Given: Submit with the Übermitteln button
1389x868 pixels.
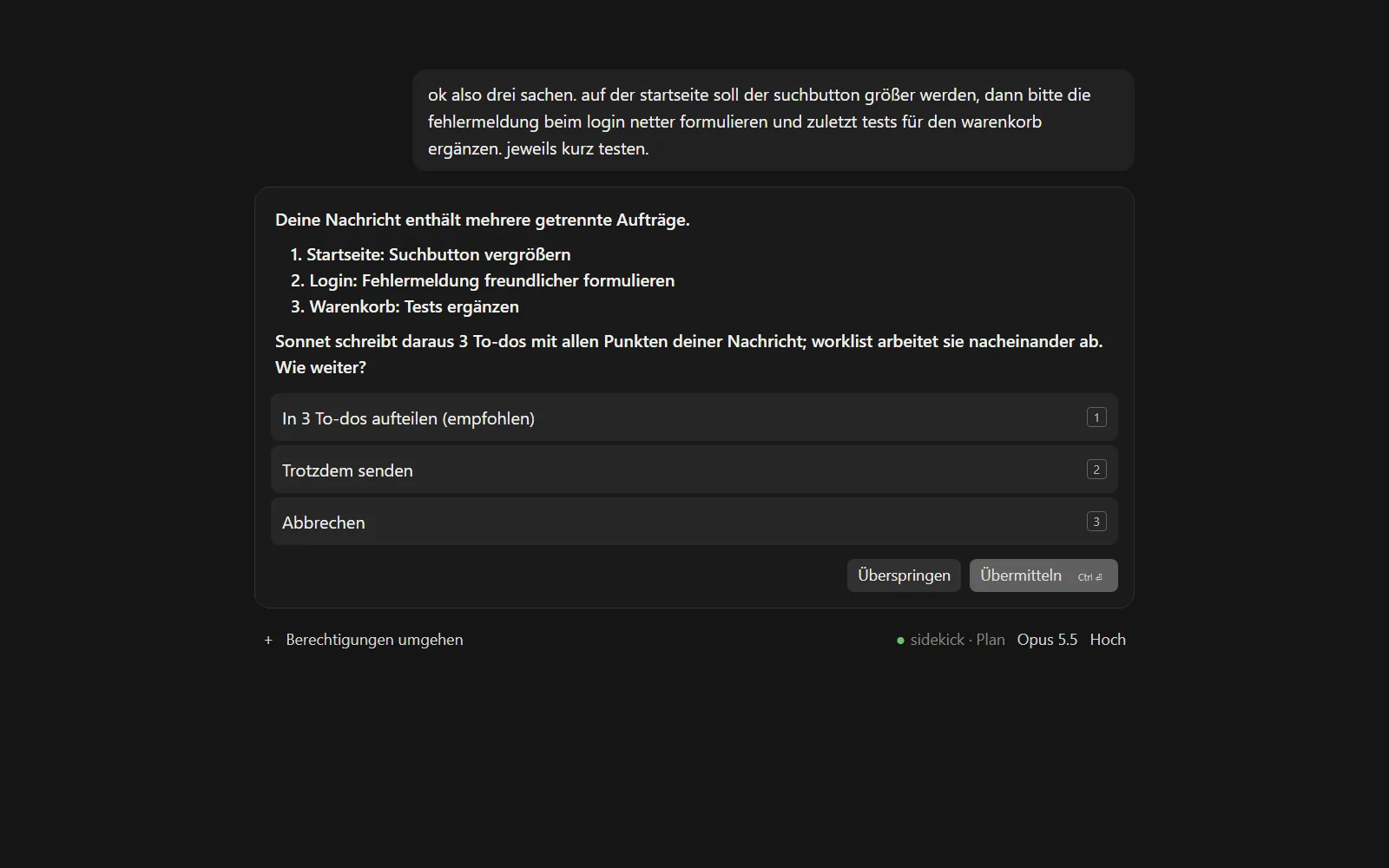Looking at the screenshot, I should (1043, 575).
